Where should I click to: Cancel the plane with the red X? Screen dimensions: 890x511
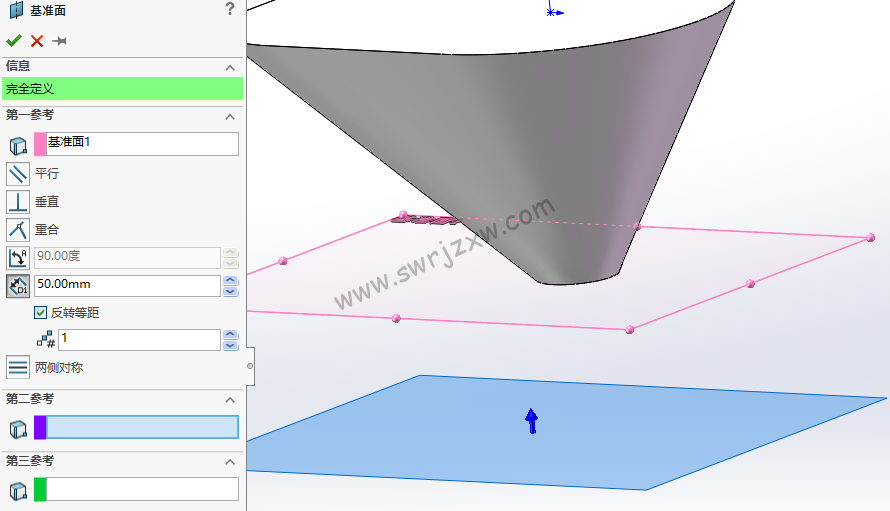[37, 41]
